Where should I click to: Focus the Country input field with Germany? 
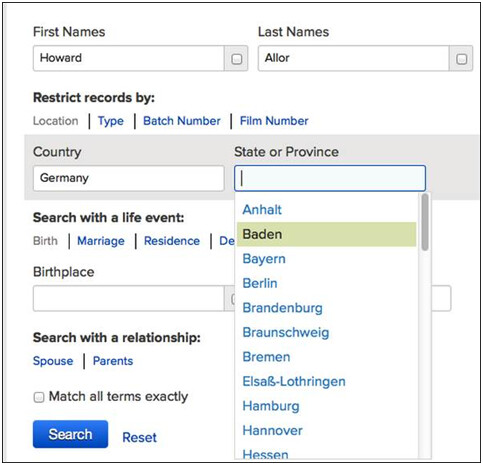coord(128,178)
